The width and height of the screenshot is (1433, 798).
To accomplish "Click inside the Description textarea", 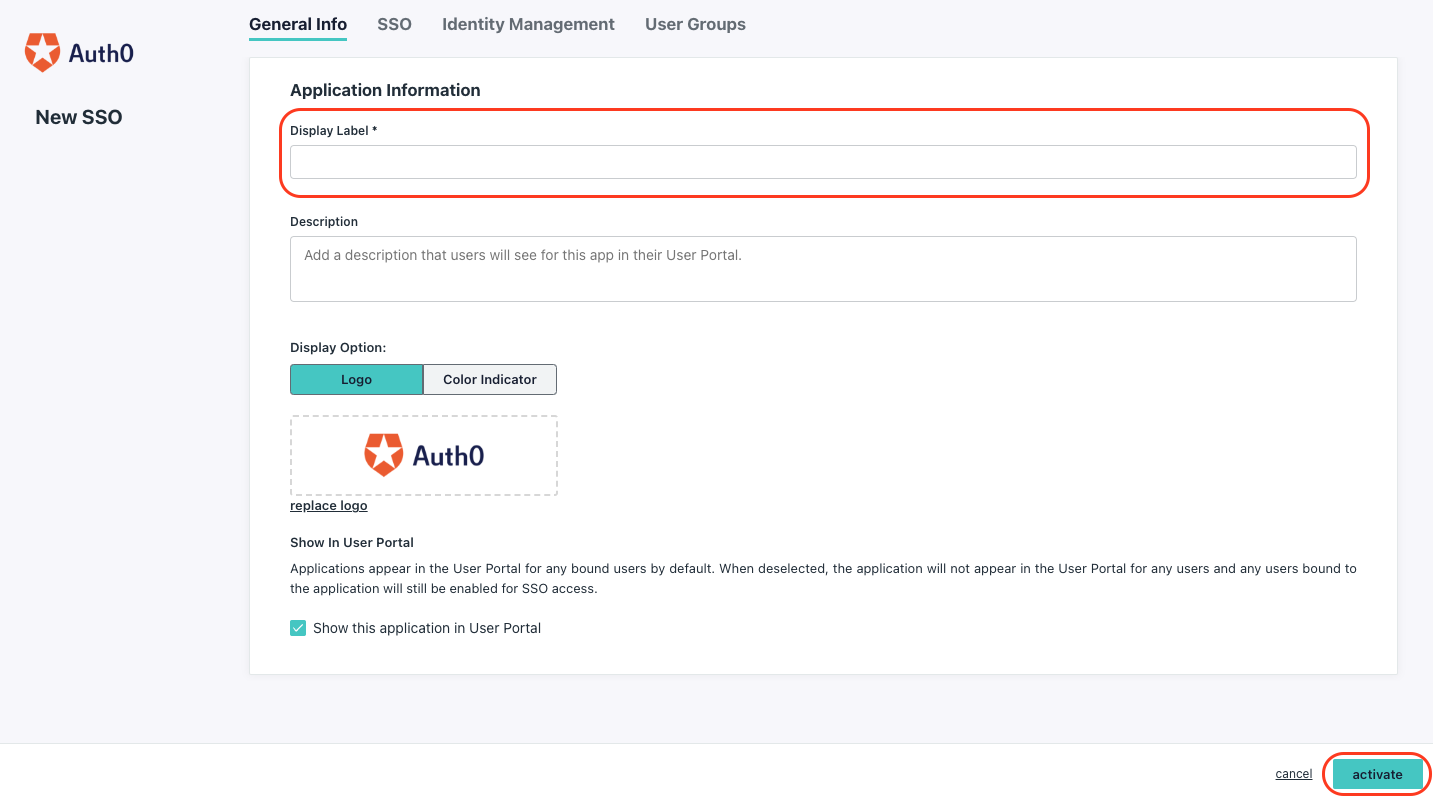I will 822,268.
